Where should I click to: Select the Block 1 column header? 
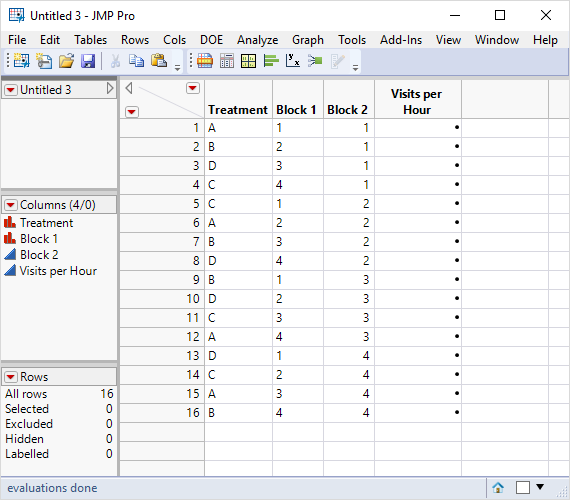tap(298, 100)
